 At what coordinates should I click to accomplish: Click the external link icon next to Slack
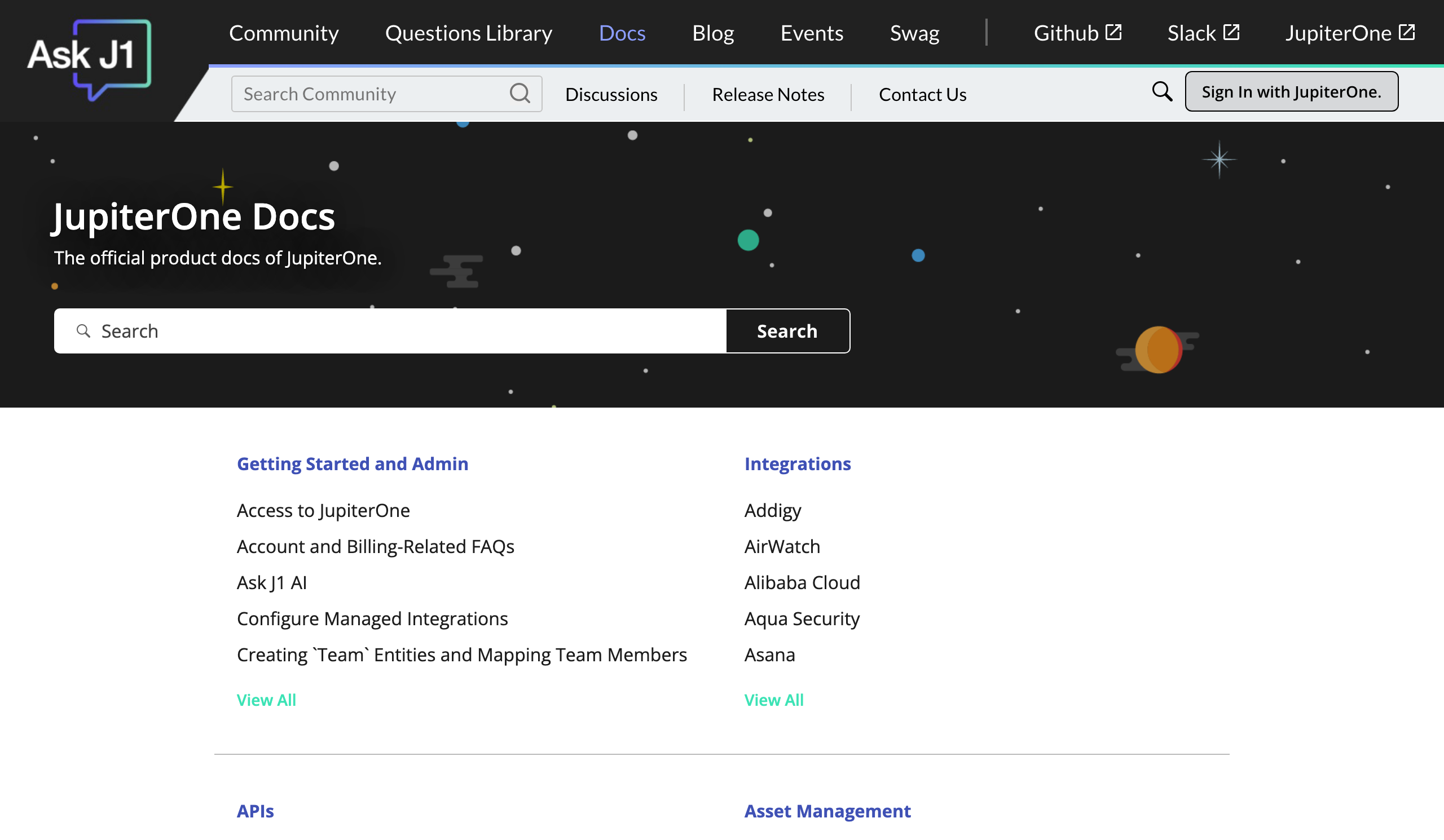click(1231, 32)
